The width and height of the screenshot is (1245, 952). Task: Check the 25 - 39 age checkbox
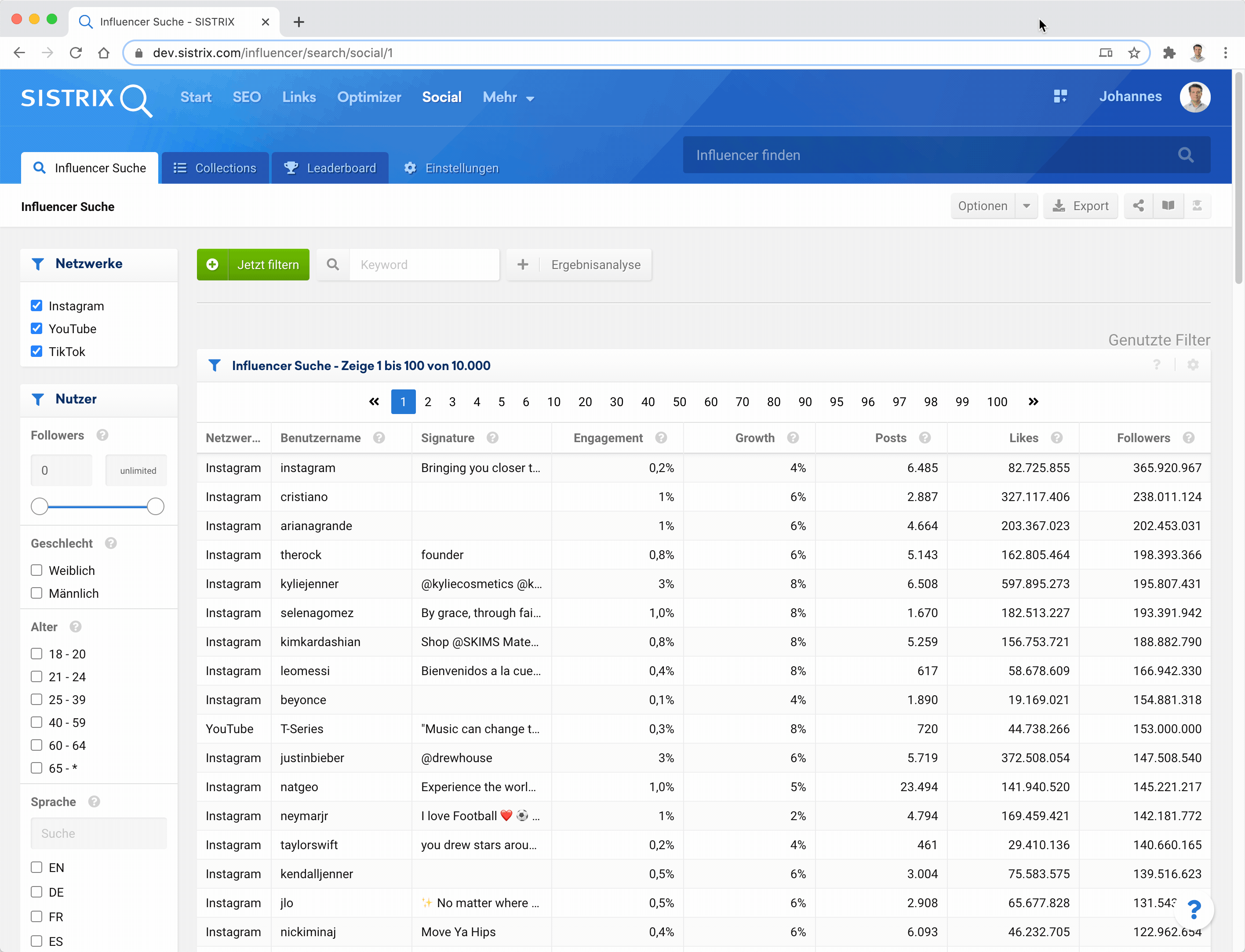click(37, 699)
